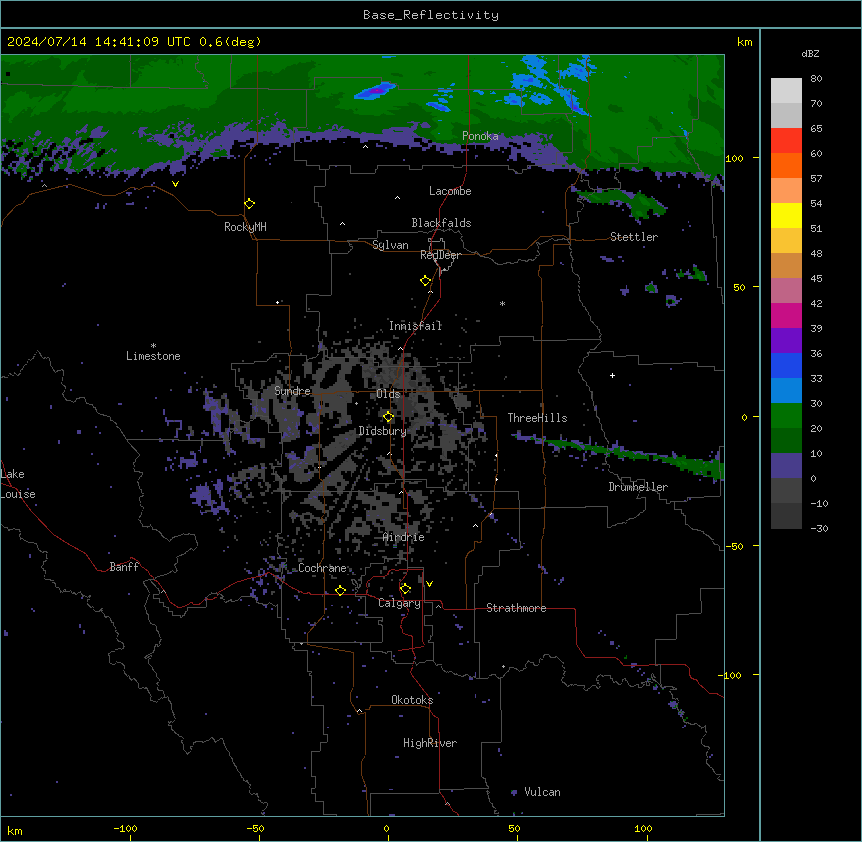Click the white asterisk east of Innisfail
862x842 pixels.
[x=502, y=303]
